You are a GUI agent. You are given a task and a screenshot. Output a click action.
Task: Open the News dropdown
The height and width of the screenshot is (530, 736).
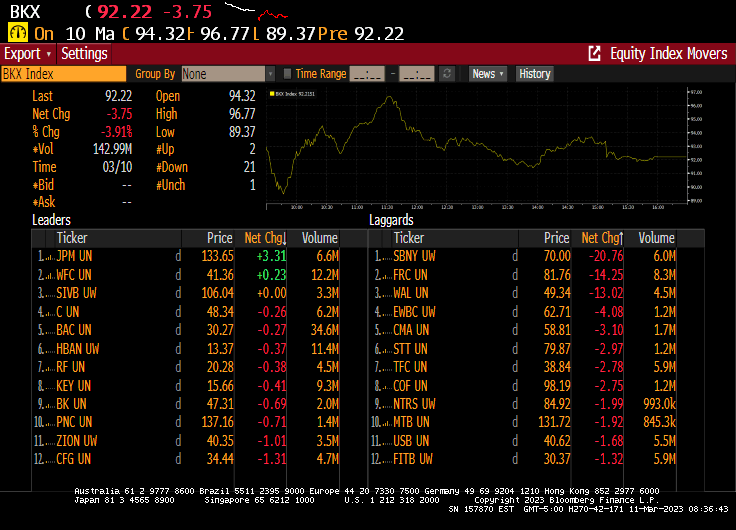(x=487, y=74)
